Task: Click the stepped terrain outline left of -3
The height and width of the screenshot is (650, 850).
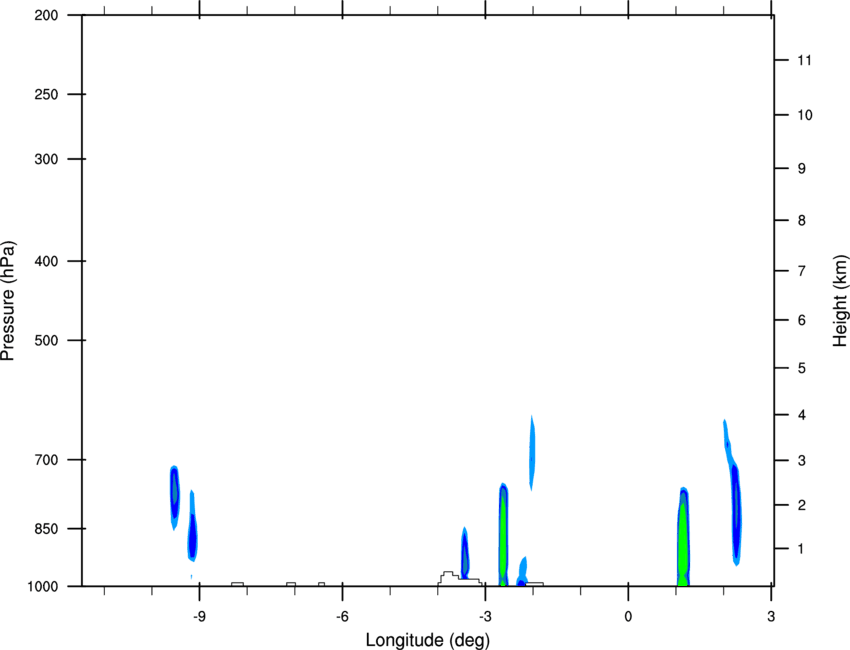Action: pyautogui.click(x=460, y=578)
